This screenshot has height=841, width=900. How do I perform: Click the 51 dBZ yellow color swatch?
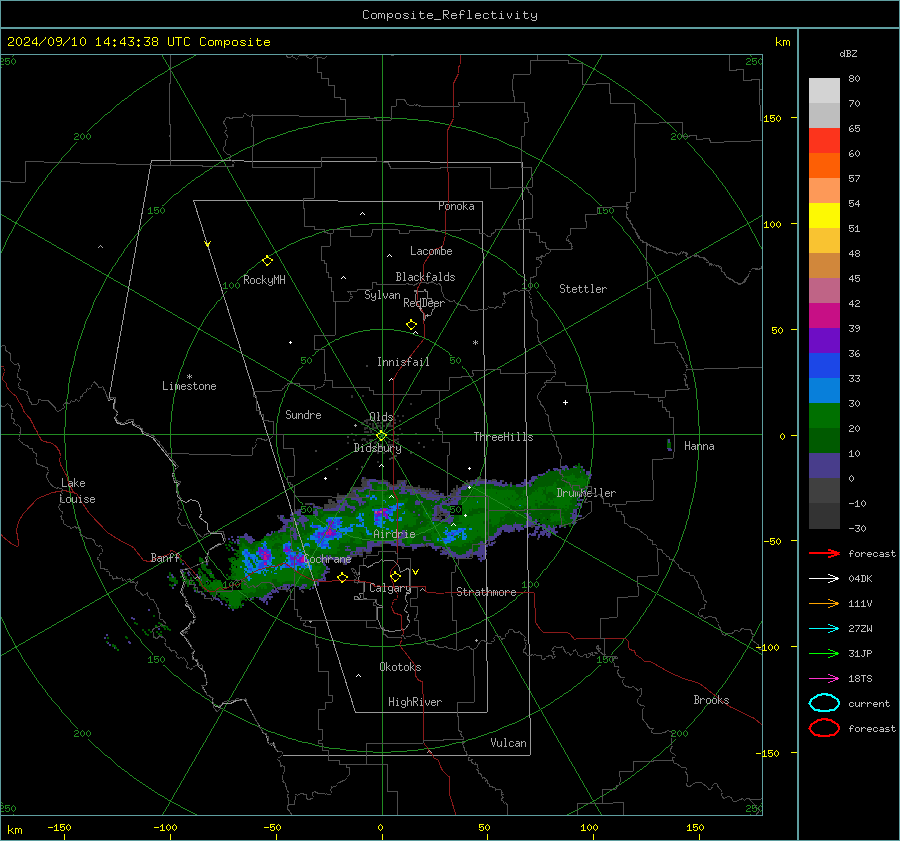(824, 215)
